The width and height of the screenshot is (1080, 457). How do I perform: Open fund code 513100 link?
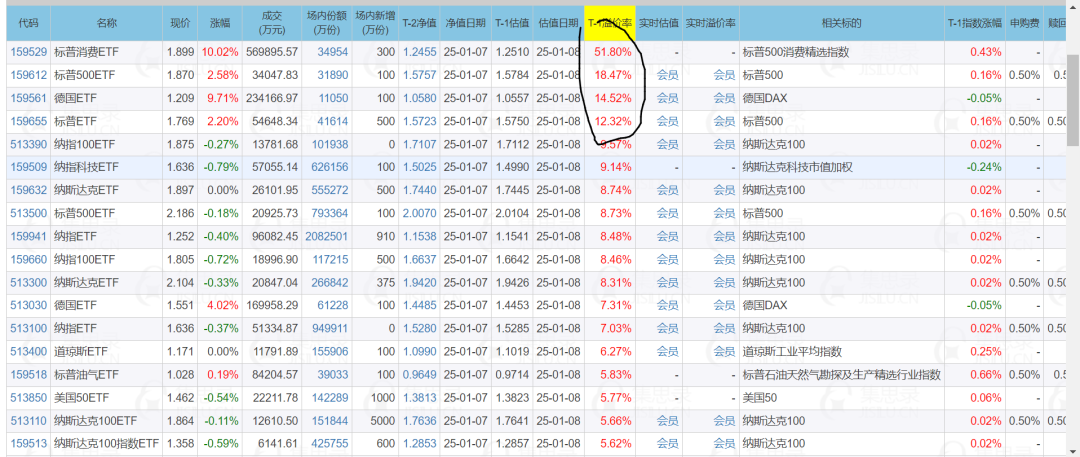point(28,328)
